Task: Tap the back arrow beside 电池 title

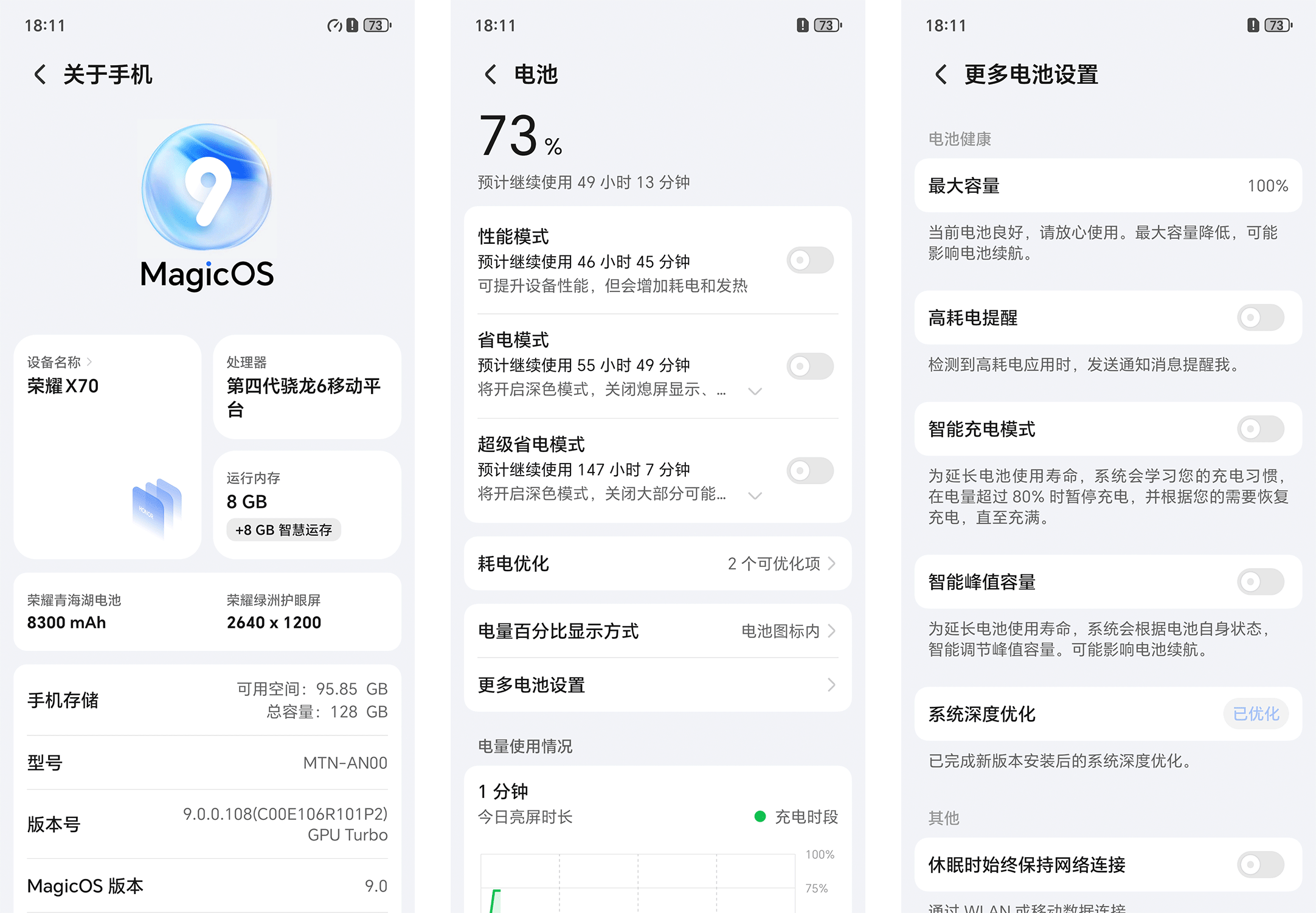Action: coord(490,75)
